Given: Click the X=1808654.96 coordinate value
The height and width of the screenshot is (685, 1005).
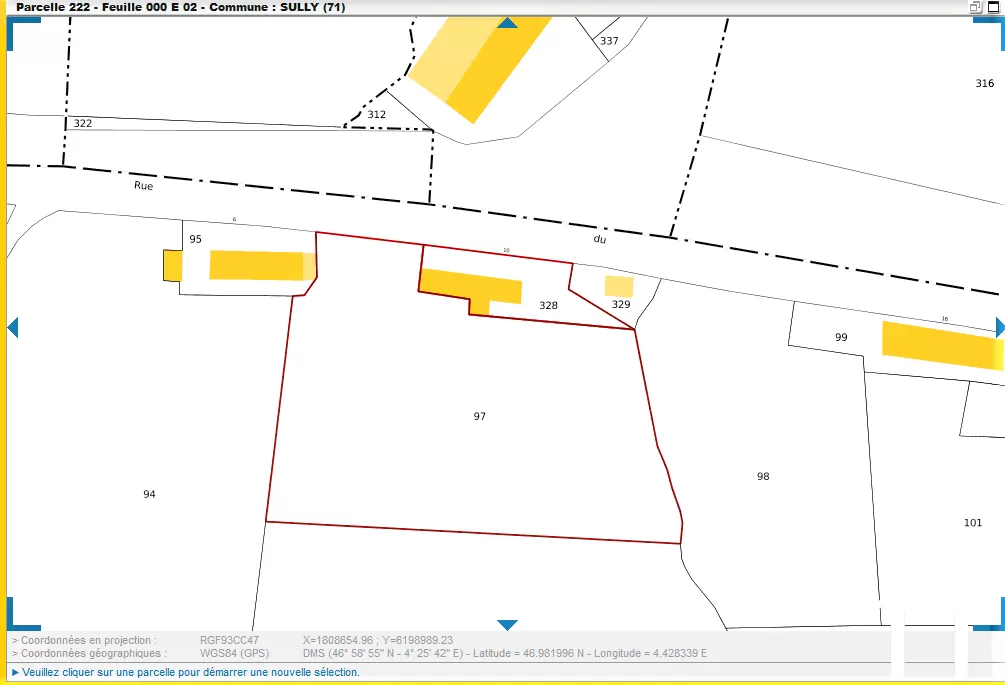Looking at the screenshot, I should pyautogui.click(x=345, y=639).
